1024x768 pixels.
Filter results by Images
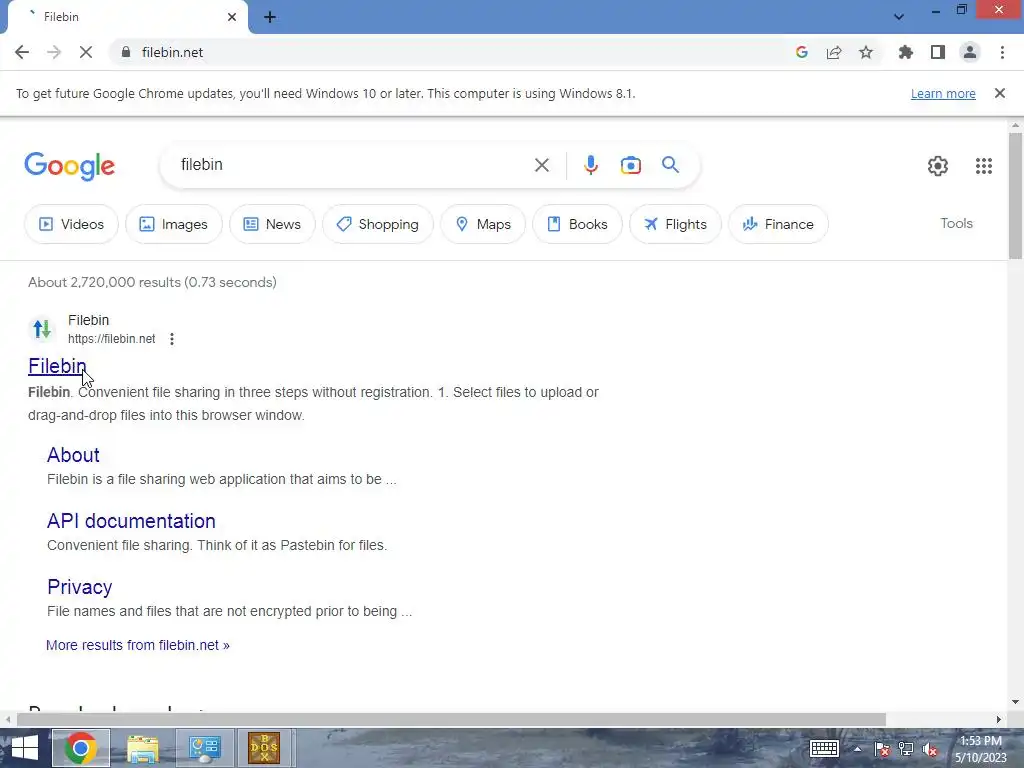click(174, 224)
